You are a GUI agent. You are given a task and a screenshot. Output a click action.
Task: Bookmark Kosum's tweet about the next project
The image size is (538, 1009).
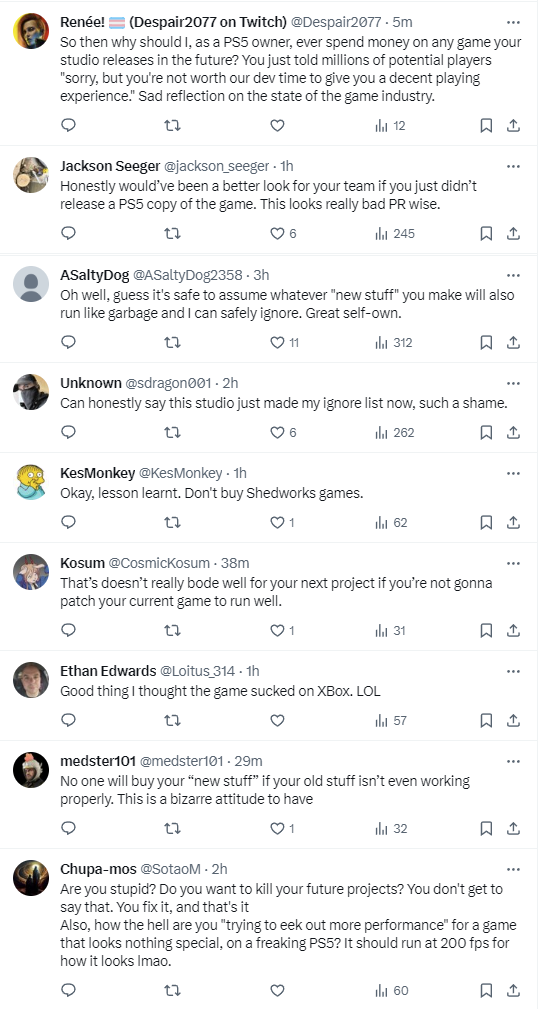pyautogui.click(x=487, y=631)
